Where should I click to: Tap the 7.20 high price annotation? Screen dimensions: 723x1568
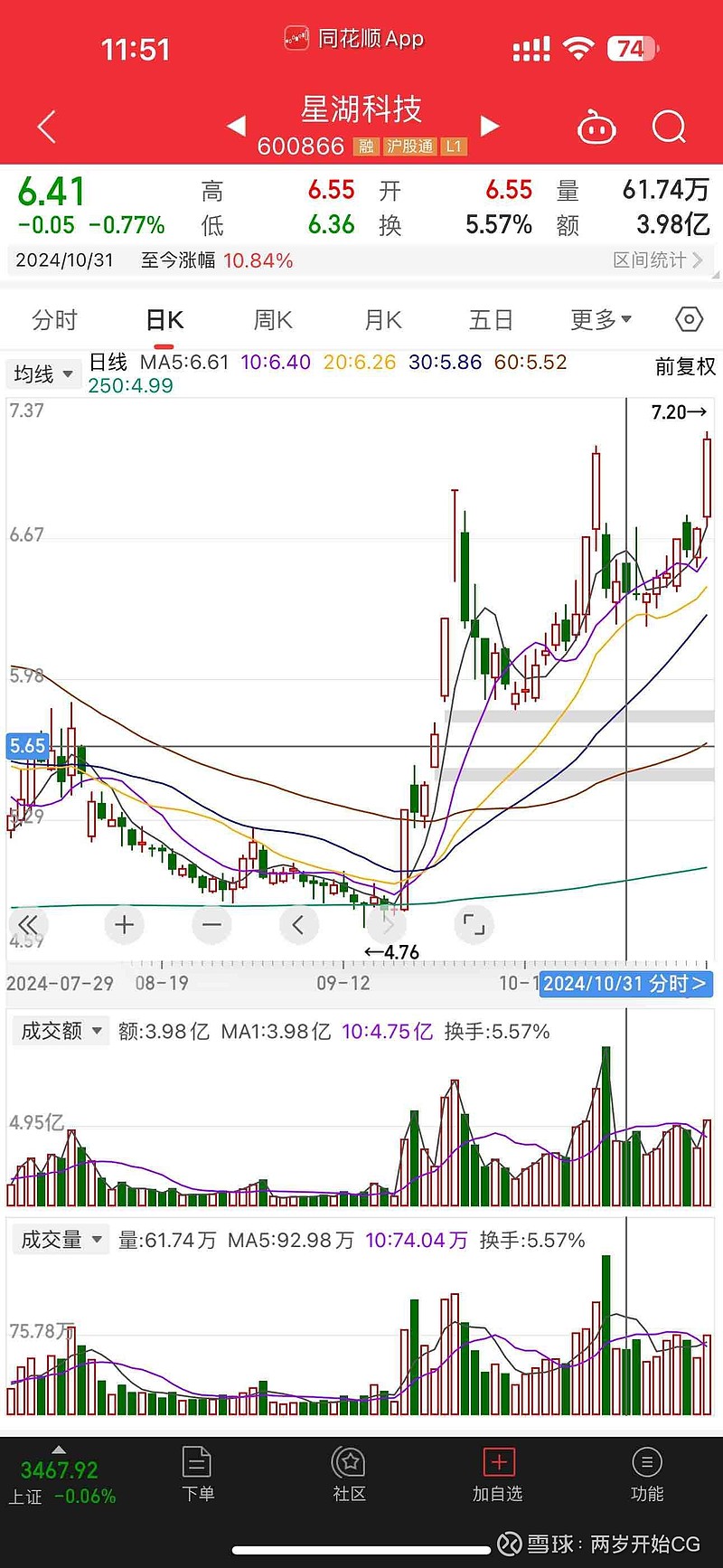[679, 412]
